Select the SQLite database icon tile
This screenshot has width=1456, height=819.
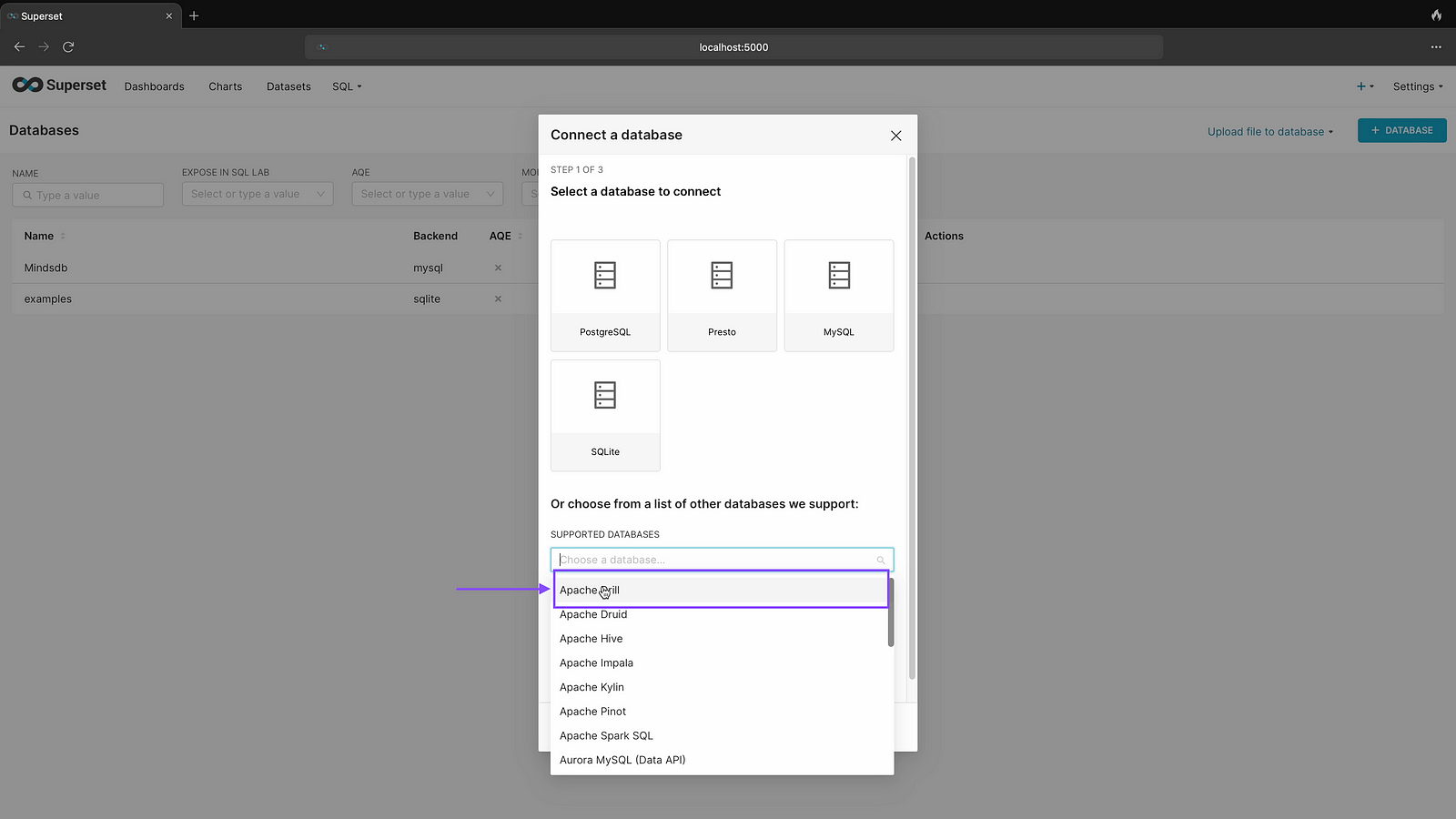(605, 415)
